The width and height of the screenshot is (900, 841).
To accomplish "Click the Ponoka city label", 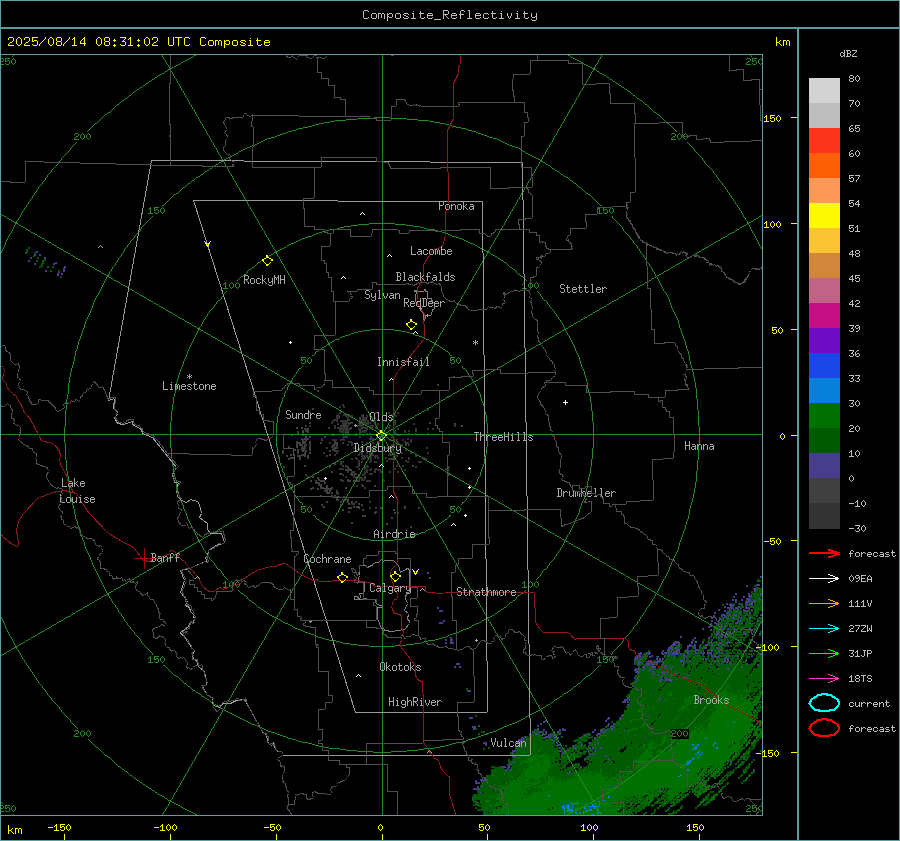I will [x=456, y=206].
